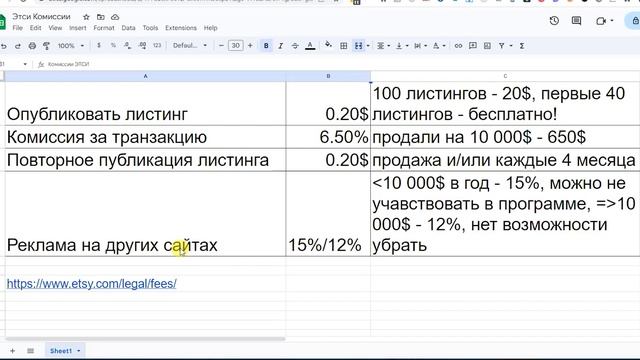Select the cell '15%/12%'
The width and height of the screenshot is (640, 360).
328,214
